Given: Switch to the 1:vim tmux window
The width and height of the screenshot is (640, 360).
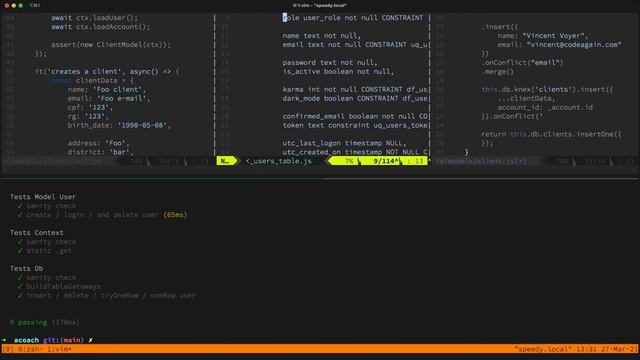Looking at the screenshot, I should click(59, 349).
